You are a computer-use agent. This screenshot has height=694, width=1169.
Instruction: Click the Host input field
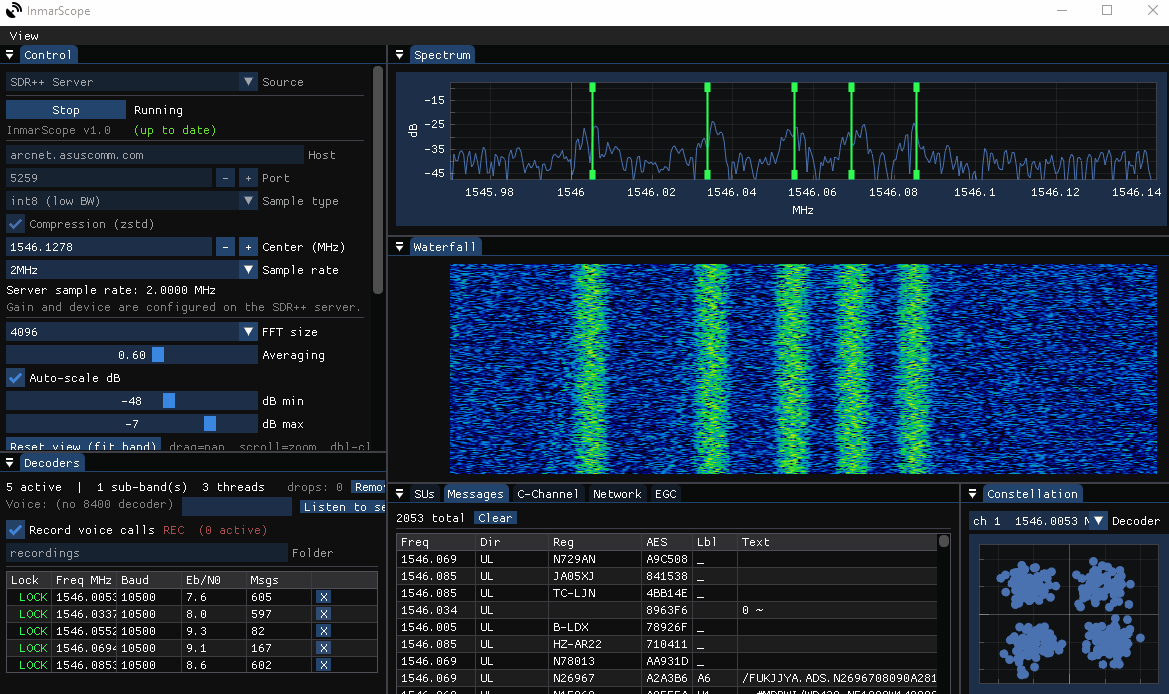154,155
